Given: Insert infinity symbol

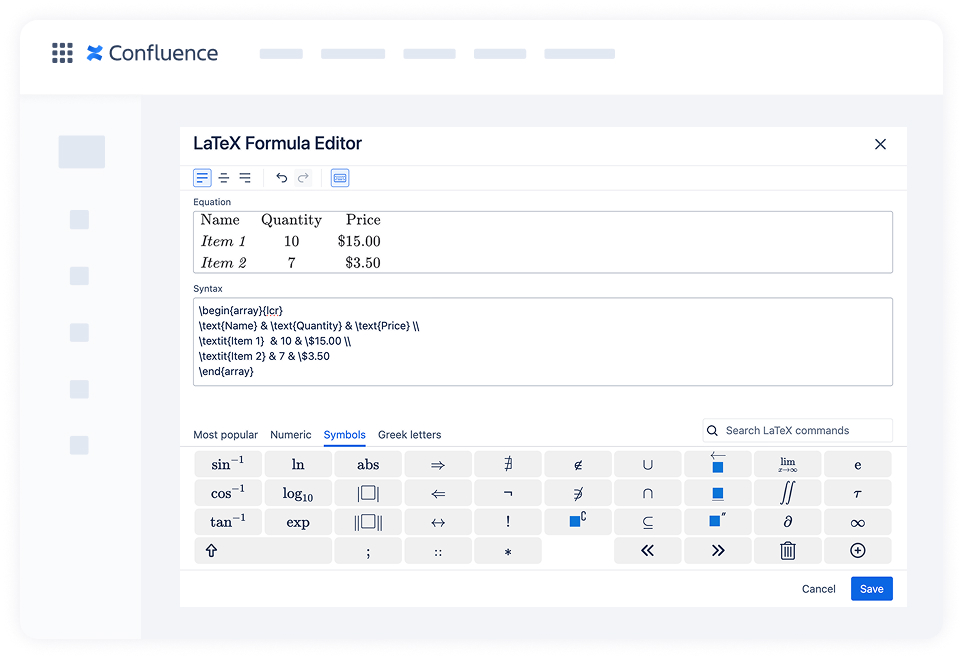Looking at the screenshot, I should (x=858, y=522).
